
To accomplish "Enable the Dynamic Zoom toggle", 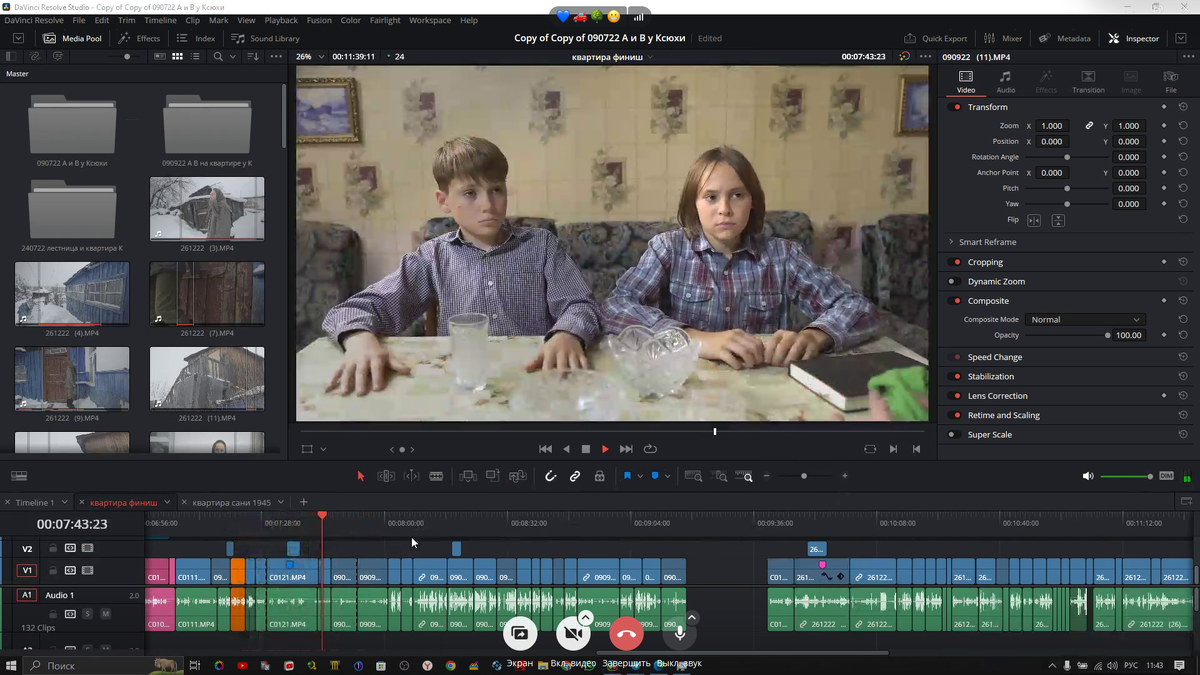I will point(955,282).
